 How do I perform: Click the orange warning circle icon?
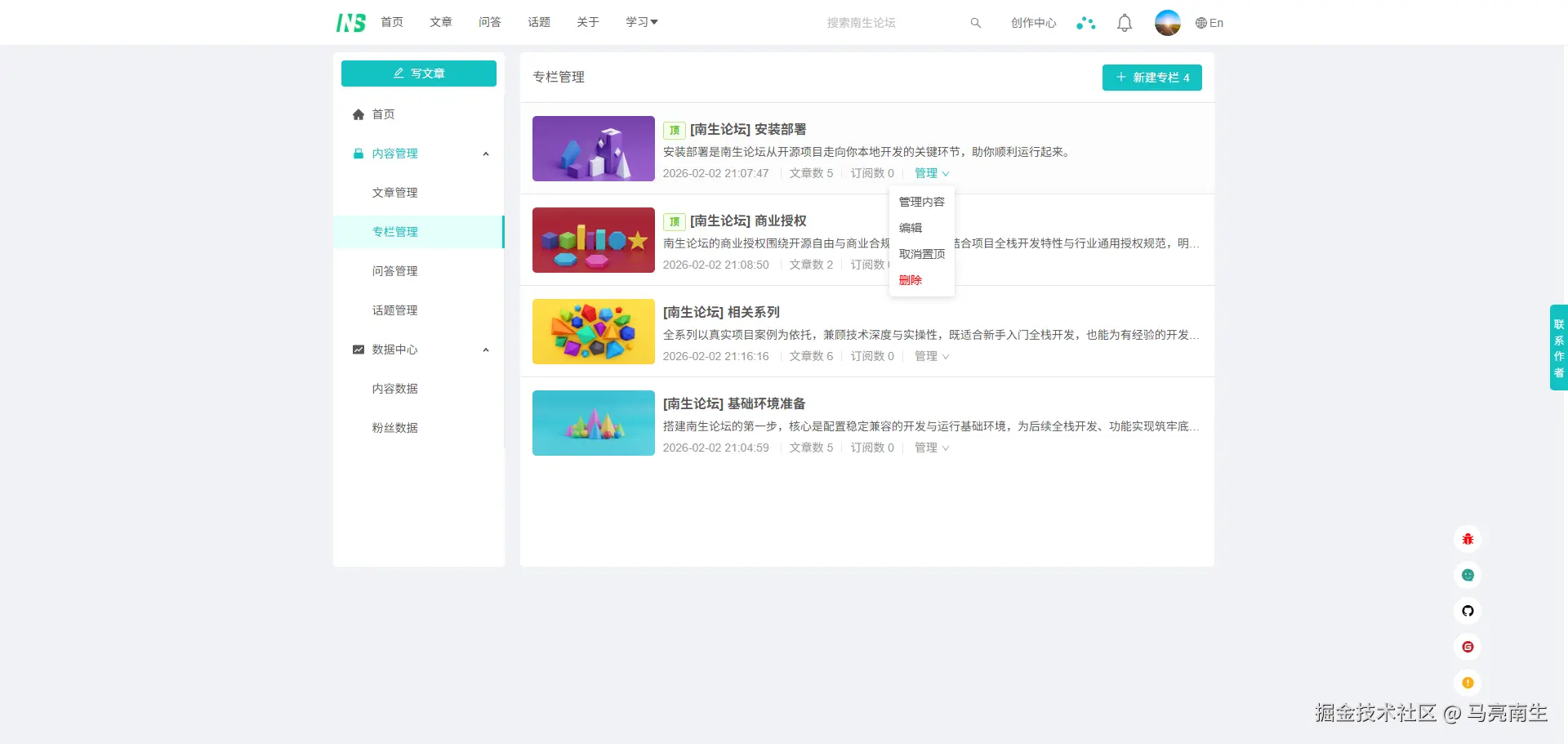pos(1468,683)
